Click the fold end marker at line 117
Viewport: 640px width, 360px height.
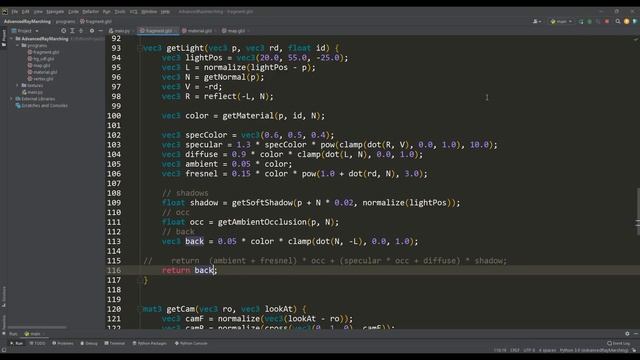[x=140, y=280]
